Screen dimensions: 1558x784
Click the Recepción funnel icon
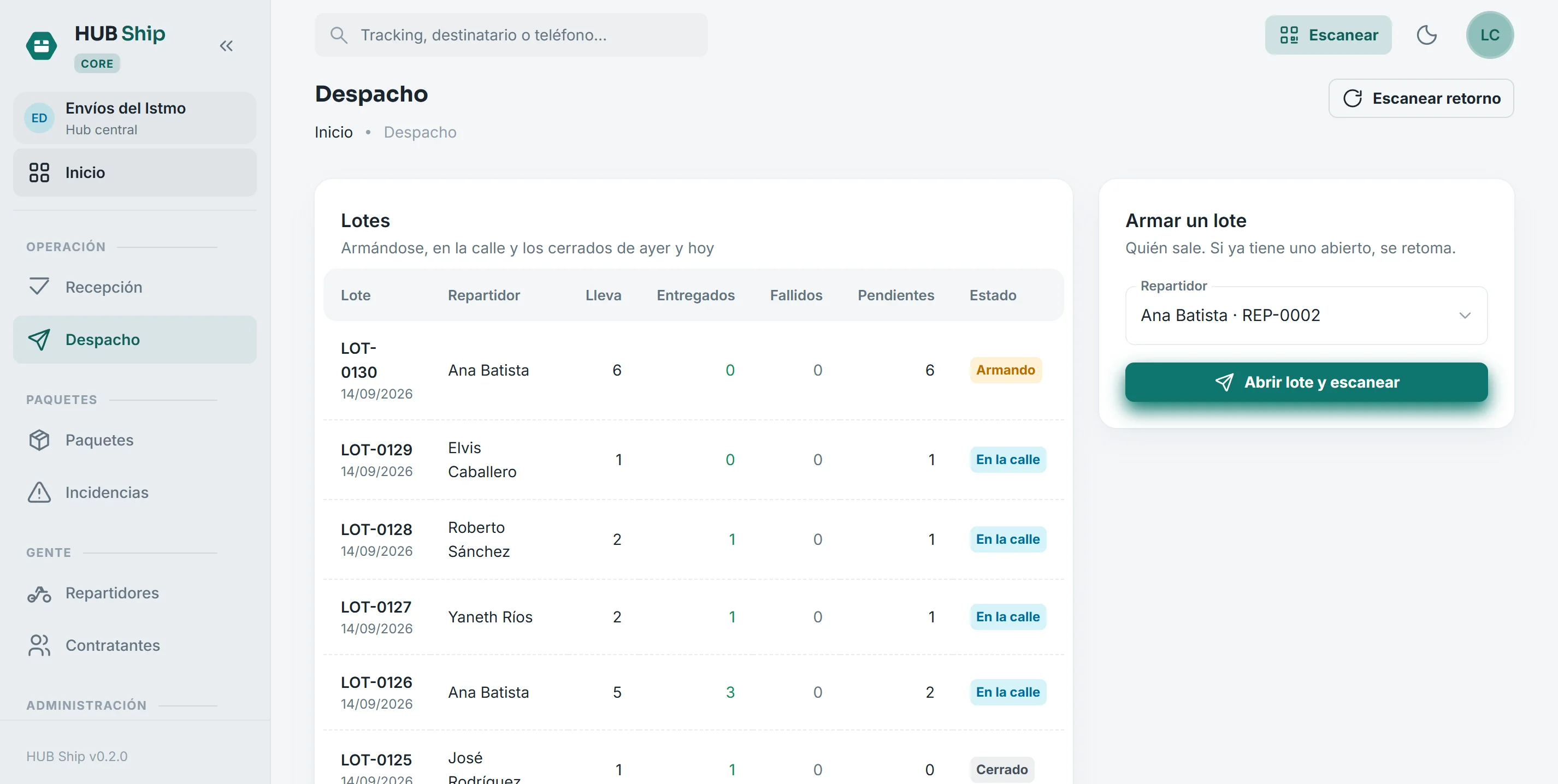(39, 287)
